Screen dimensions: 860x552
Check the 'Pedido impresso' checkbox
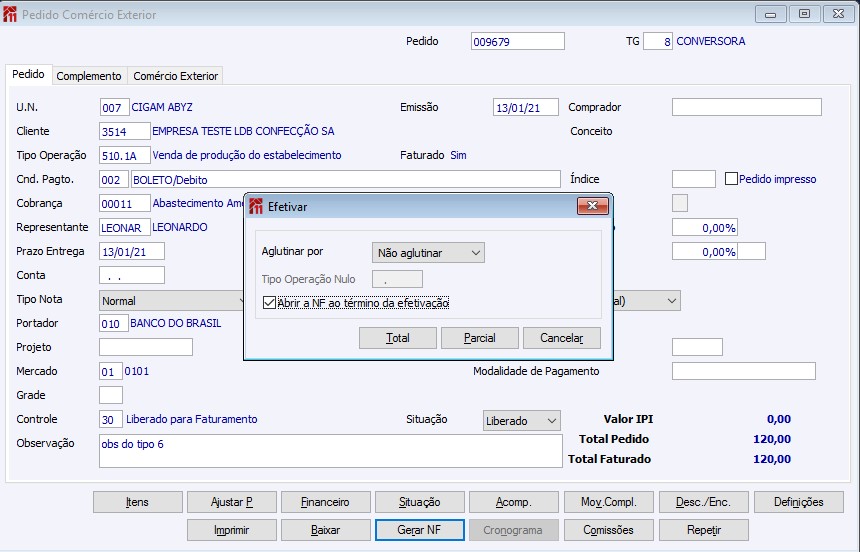731,179
